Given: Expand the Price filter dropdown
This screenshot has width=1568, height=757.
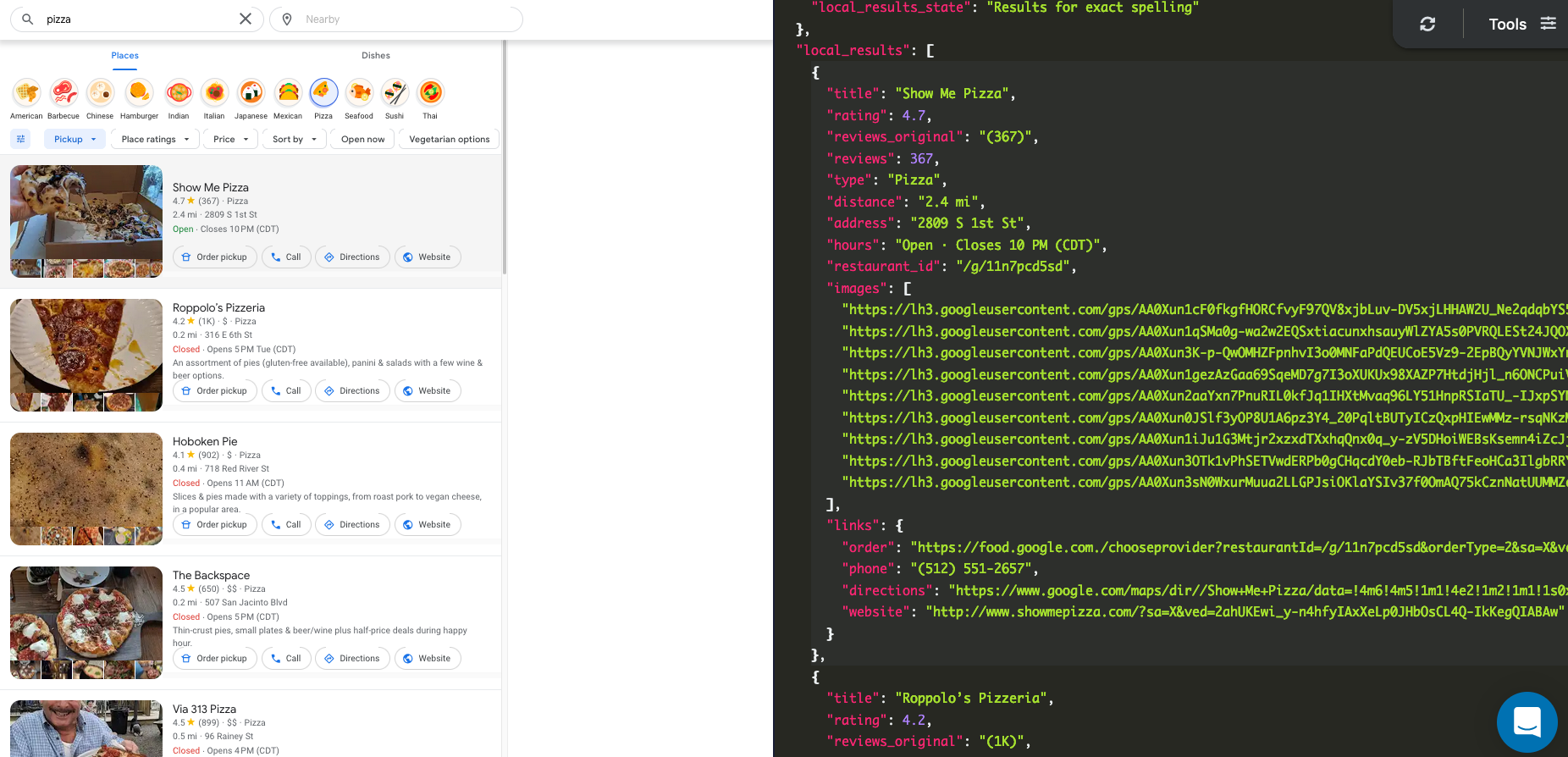Looking at the screenshot, I should click(x=230, y=139).
